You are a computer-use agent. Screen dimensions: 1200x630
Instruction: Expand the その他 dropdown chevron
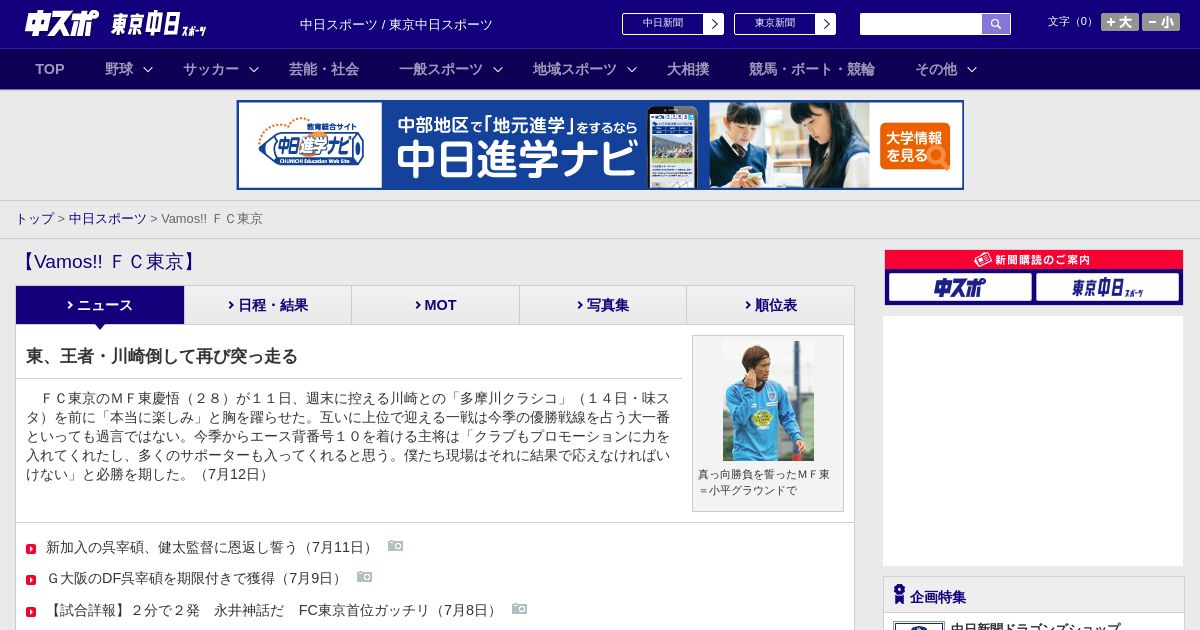point(972,69)
